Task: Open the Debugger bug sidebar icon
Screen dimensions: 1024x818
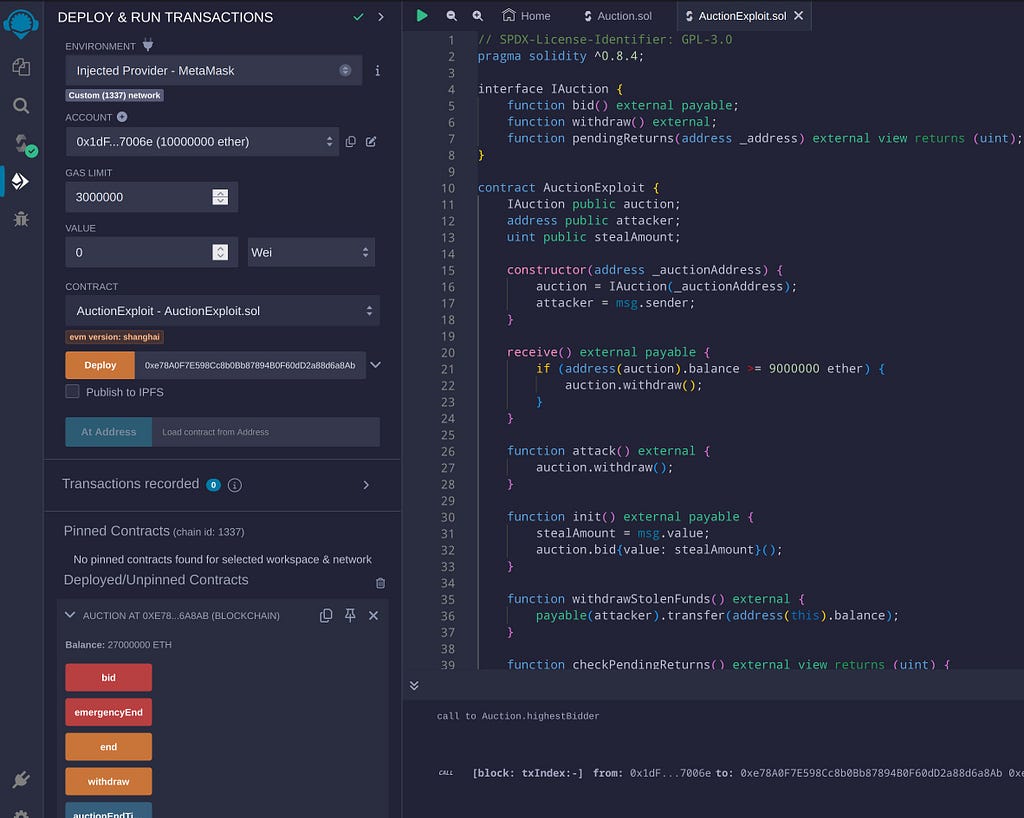Action: tap(21, 219)
